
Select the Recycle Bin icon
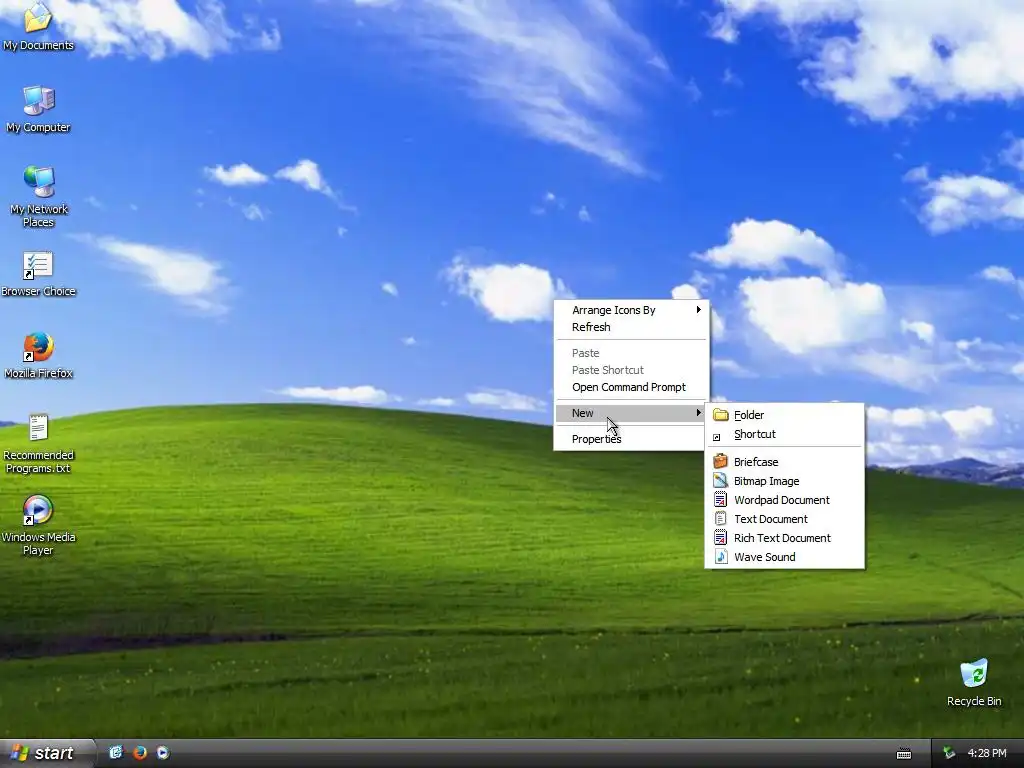(x=974, y=682)
